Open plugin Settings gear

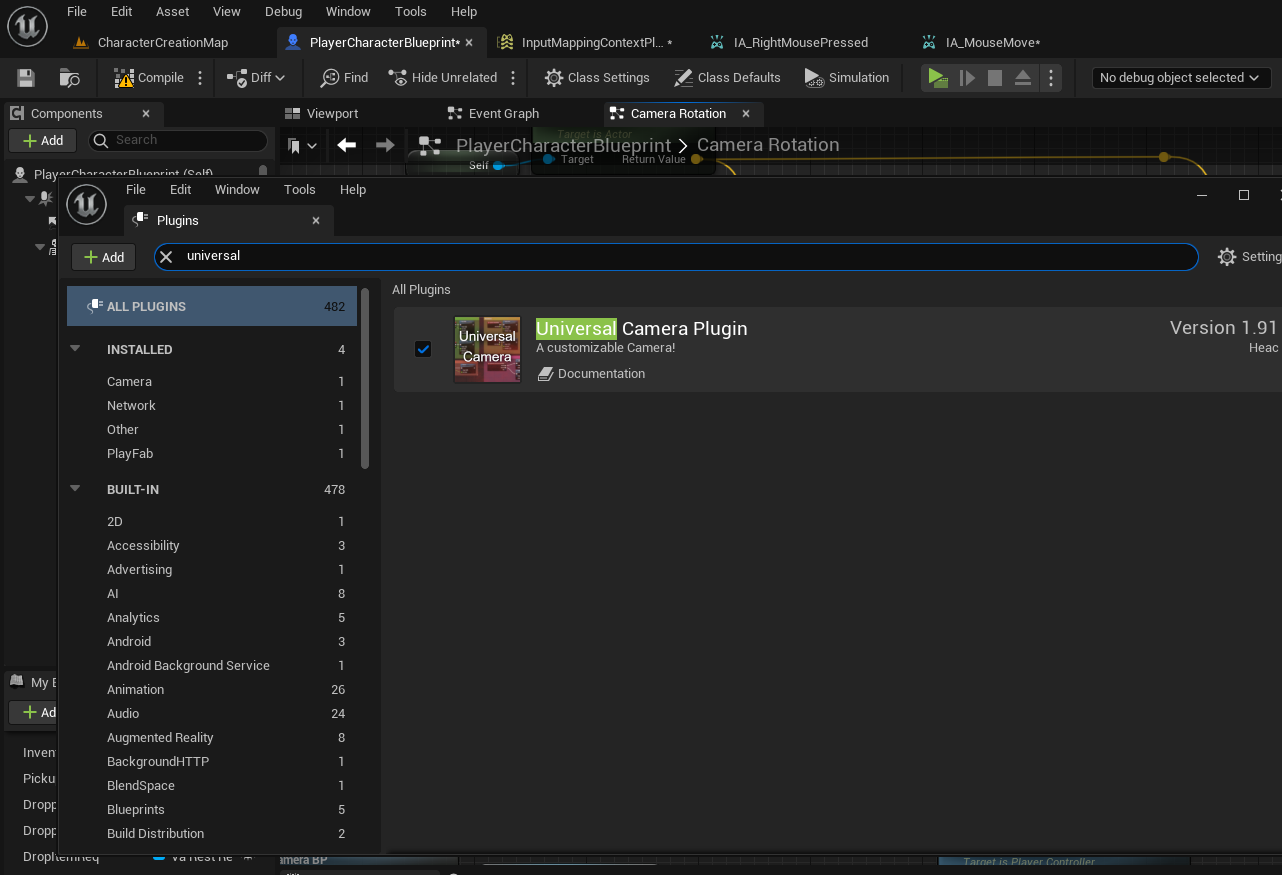[x=1249, y=257]
